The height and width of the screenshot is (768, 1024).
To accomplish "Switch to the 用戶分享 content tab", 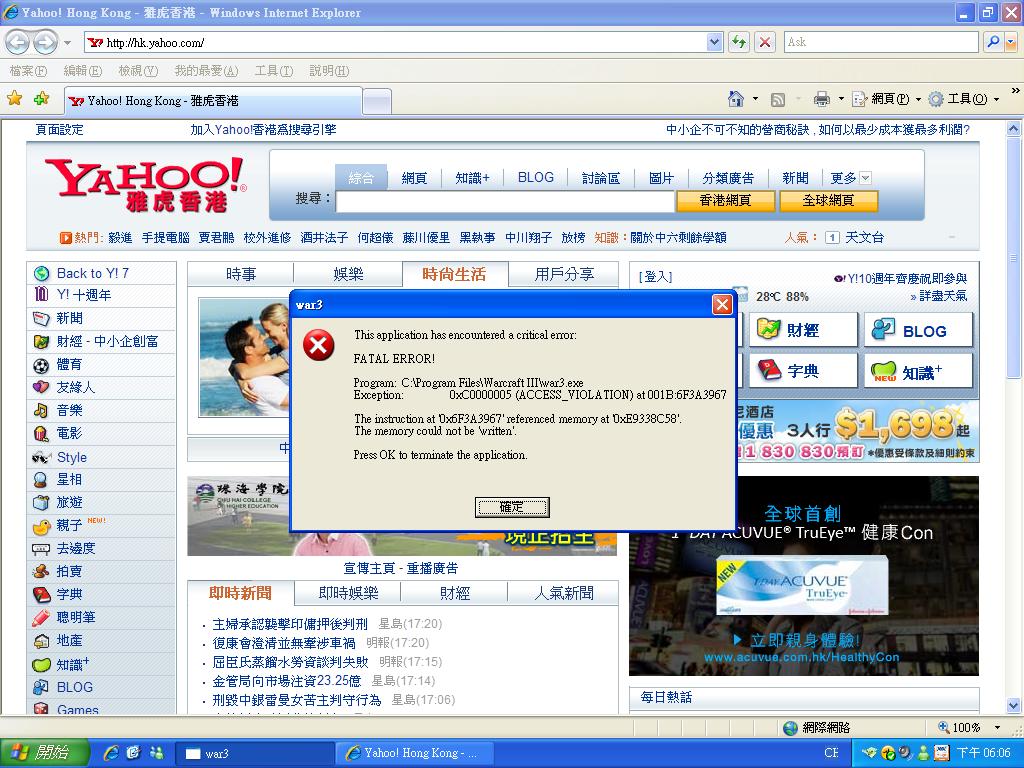I will point(564,274).
